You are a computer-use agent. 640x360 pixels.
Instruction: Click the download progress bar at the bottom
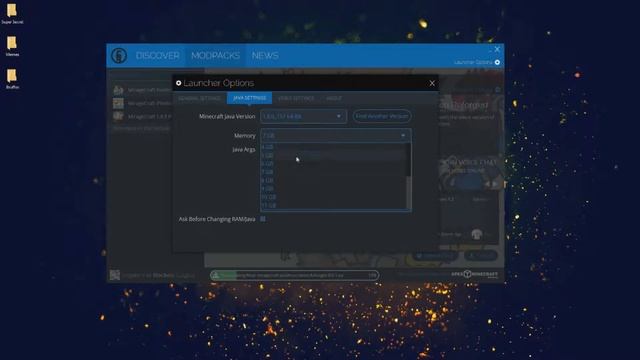(294, 276)
